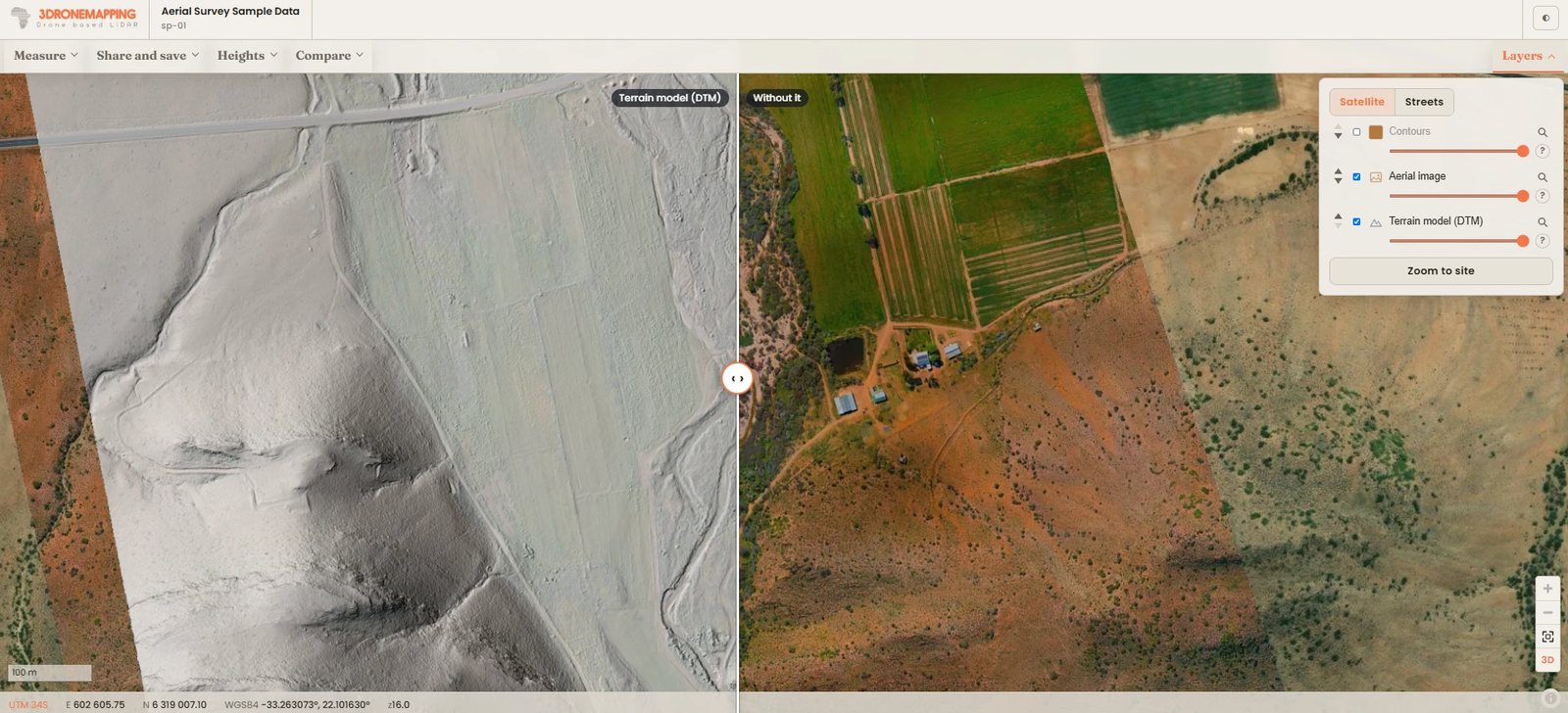The image size is (1568, 713).
Task: Move the Terrain model layer up
Action: coord(1339,216)
